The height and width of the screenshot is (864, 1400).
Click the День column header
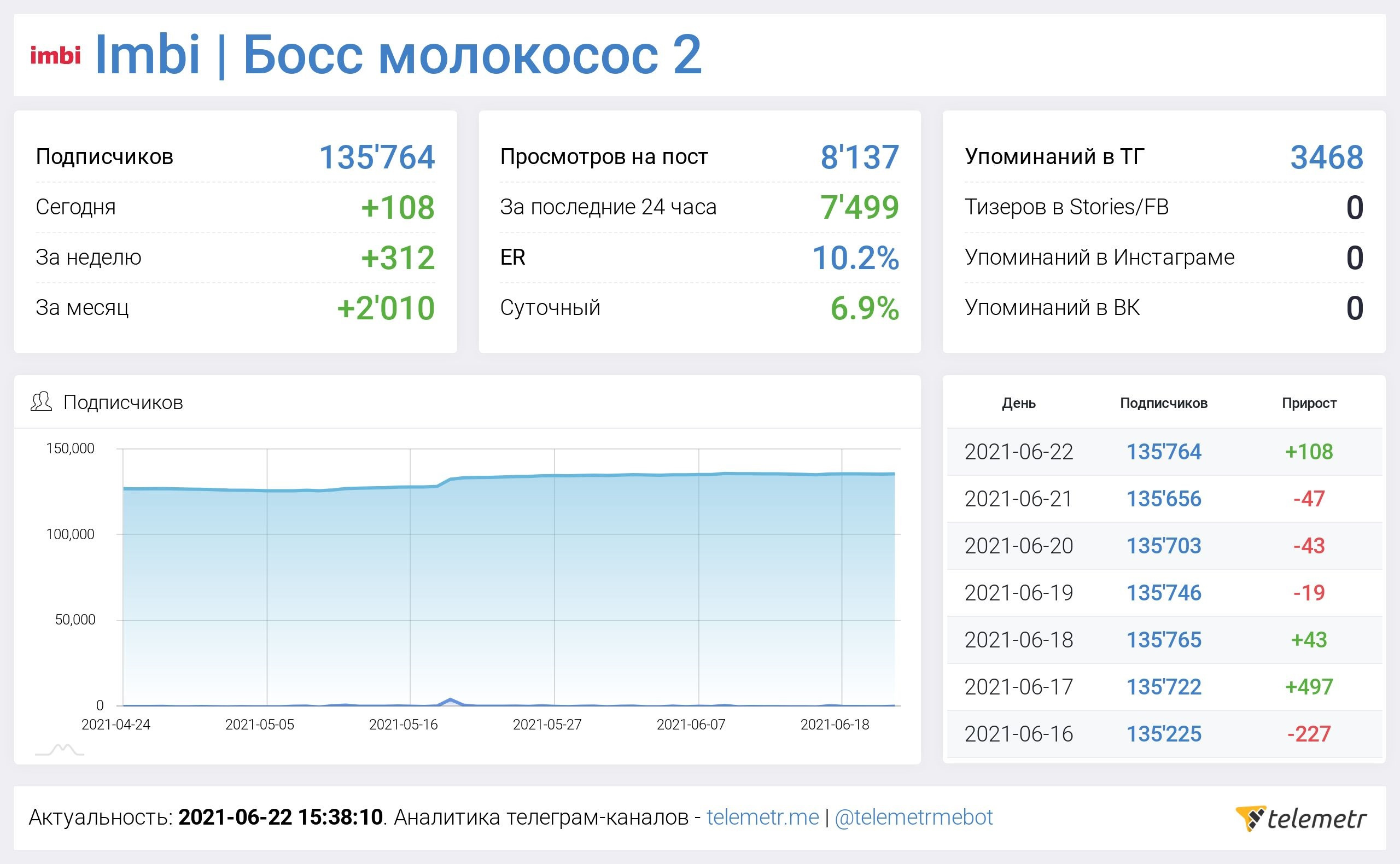click(1018, 403)
